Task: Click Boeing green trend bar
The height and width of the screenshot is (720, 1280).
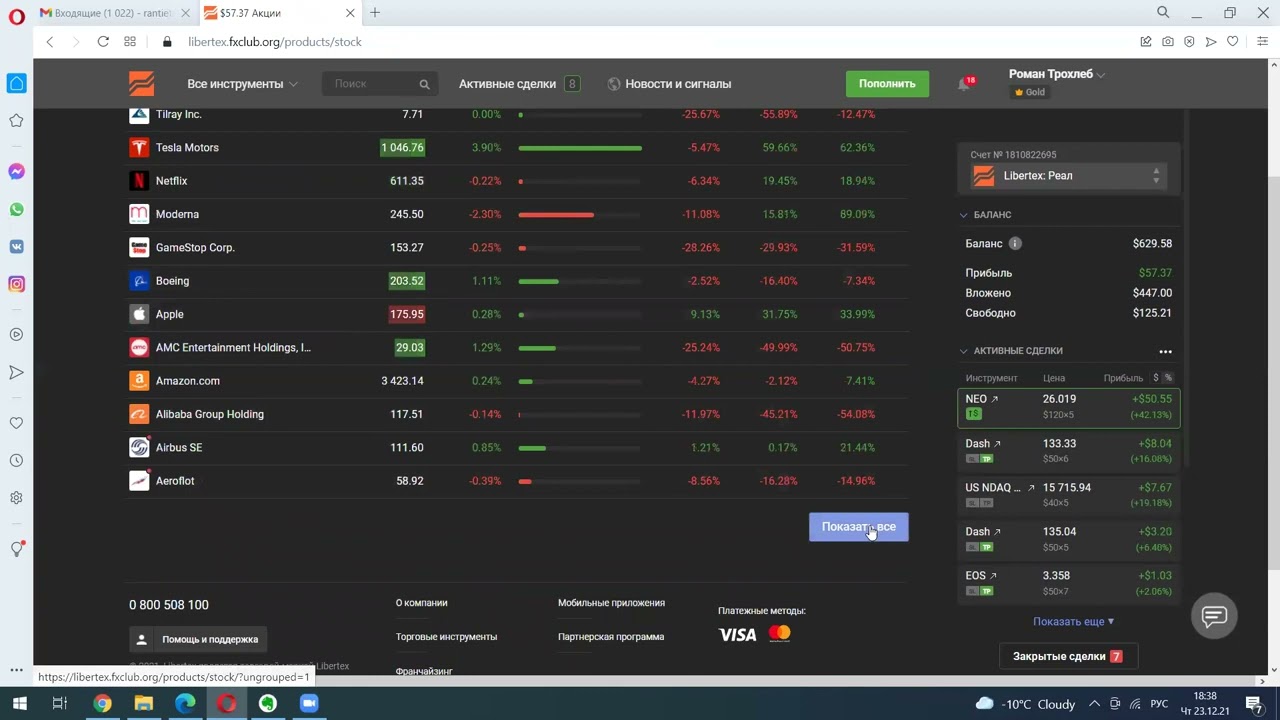Action: coord(538,281)
